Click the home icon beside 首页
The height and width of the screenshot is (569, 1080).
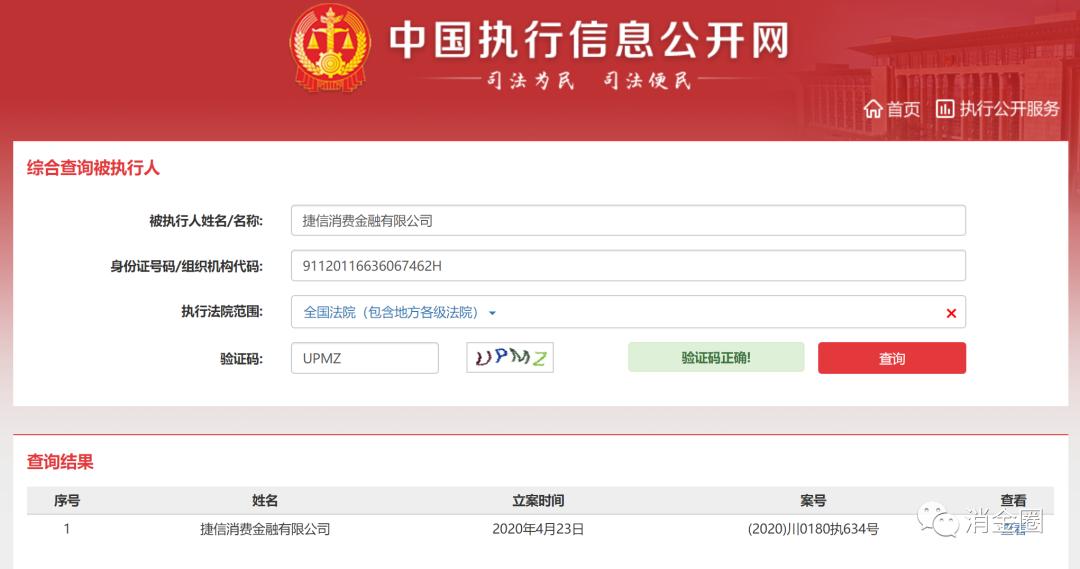[873, 109]
